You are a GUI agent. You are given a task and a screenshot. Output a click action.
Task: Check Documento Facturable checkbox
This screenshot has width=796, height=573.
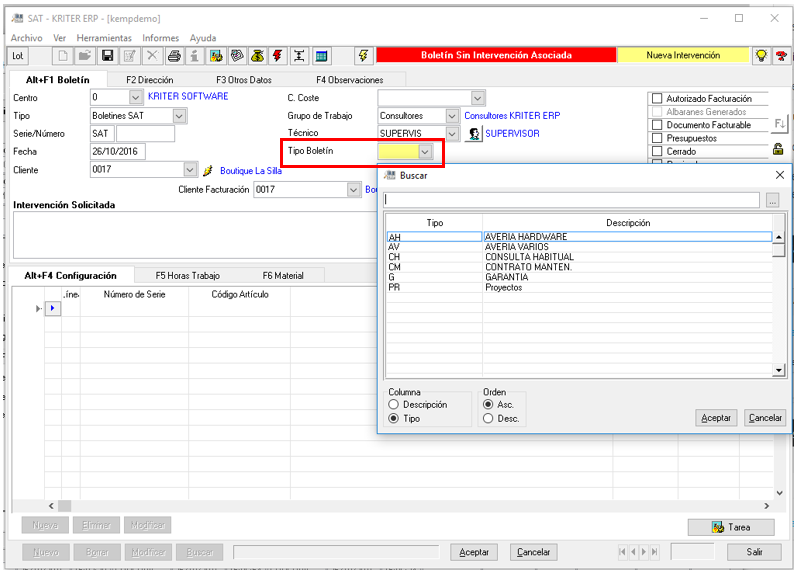657,125
